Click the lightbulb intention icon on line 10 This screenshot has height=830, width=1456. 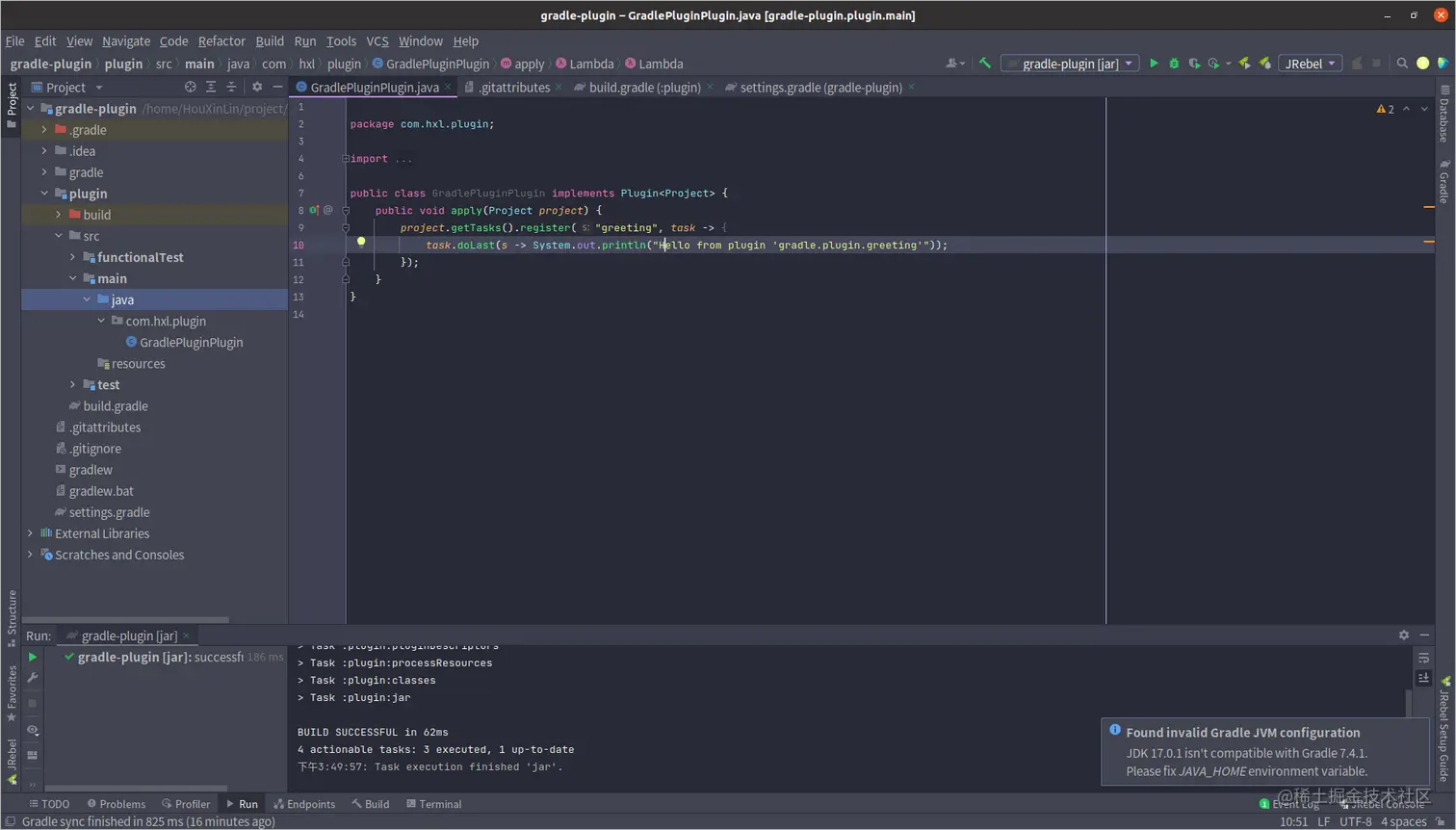361,243
